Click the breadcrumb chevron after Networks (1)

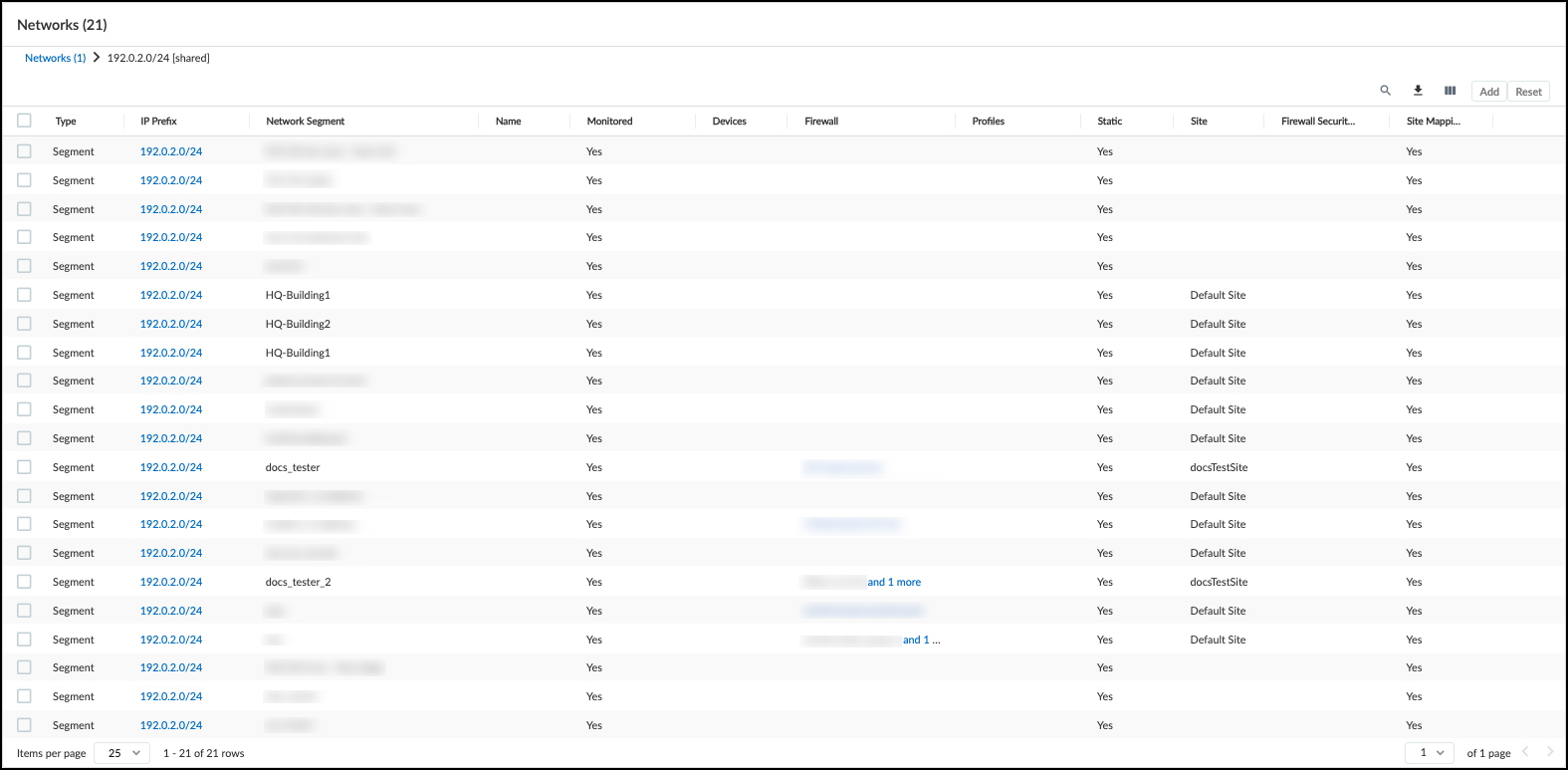[x=97, y=58]
